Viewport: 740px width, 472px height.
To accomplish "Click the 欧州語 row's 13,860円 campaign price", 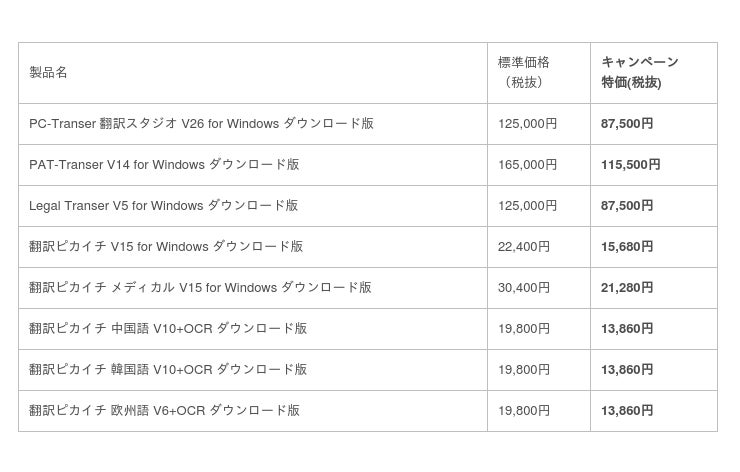I will pyautogui.click(x=627, y=411).
